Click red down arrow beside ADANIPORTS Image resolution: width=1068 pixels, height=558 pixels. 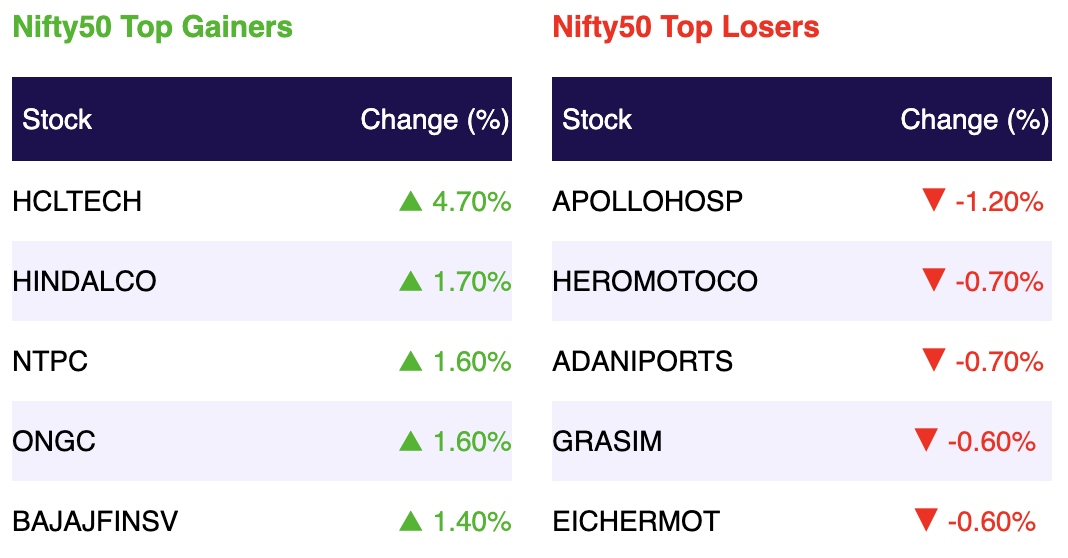point(933,360)
